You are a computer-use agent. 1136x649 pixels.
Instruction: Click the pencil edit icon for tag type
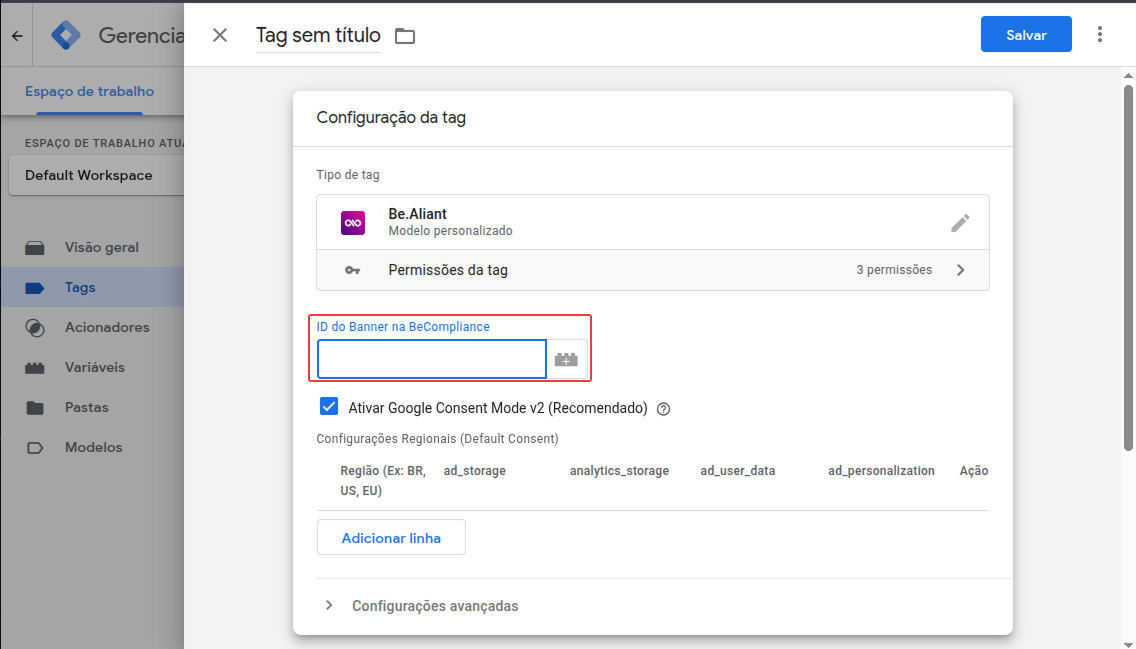tap(960, 223)
